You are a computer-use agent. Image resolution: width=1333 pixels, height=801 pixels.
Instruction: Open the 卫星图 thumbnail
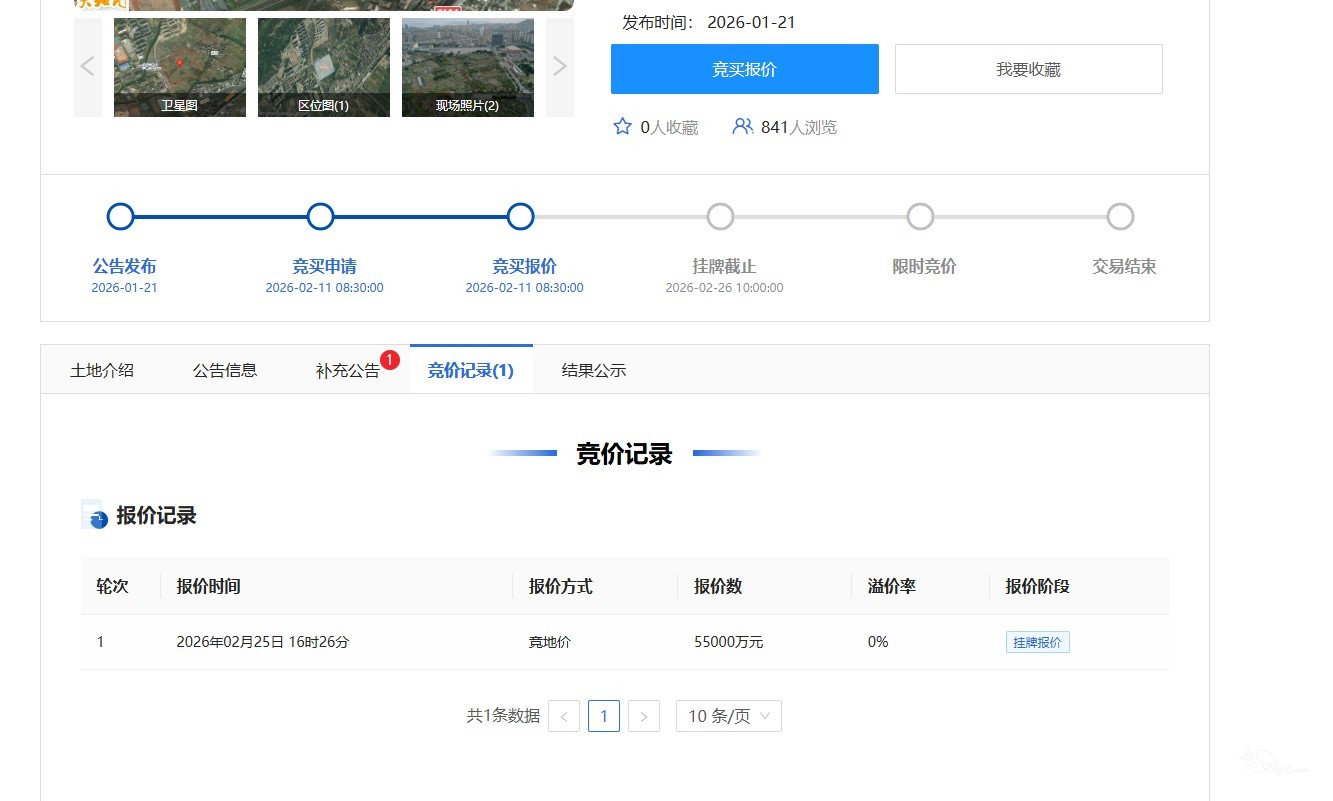(180, 67)
